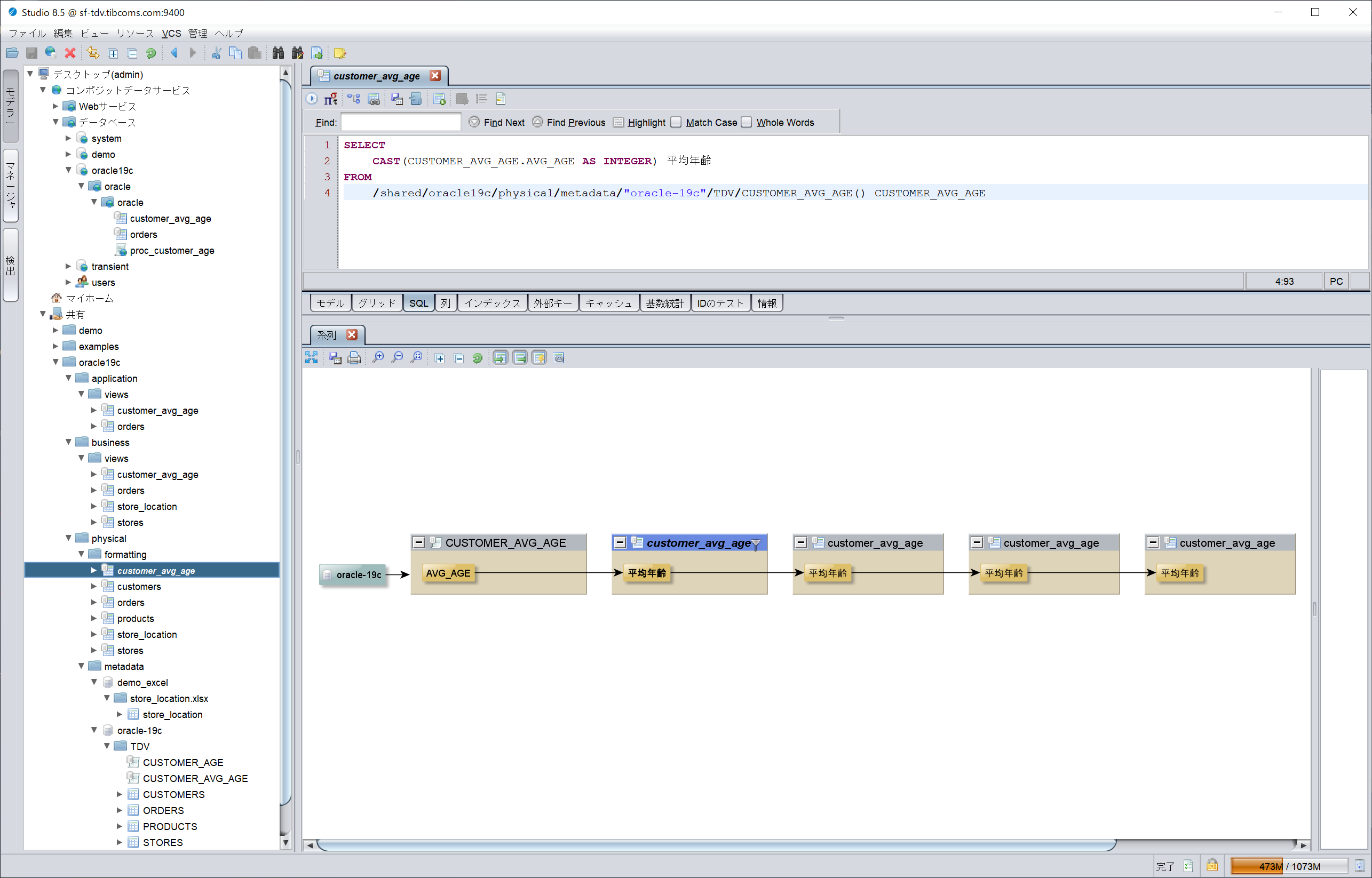
Task: Click the binoculars with pencil icon
Action: [297, 53]
